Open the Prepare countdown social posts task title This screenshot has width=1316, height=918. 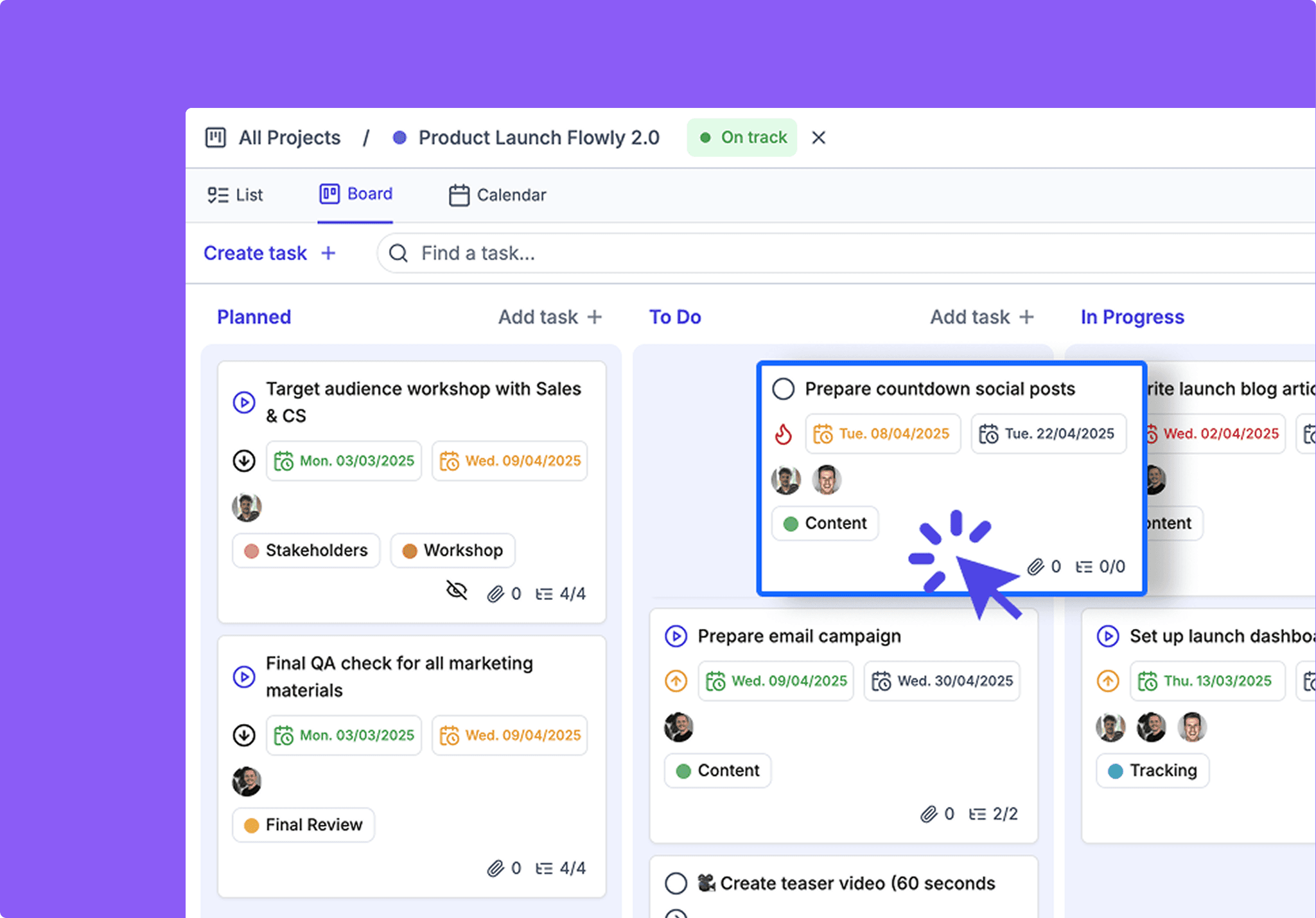940,389
